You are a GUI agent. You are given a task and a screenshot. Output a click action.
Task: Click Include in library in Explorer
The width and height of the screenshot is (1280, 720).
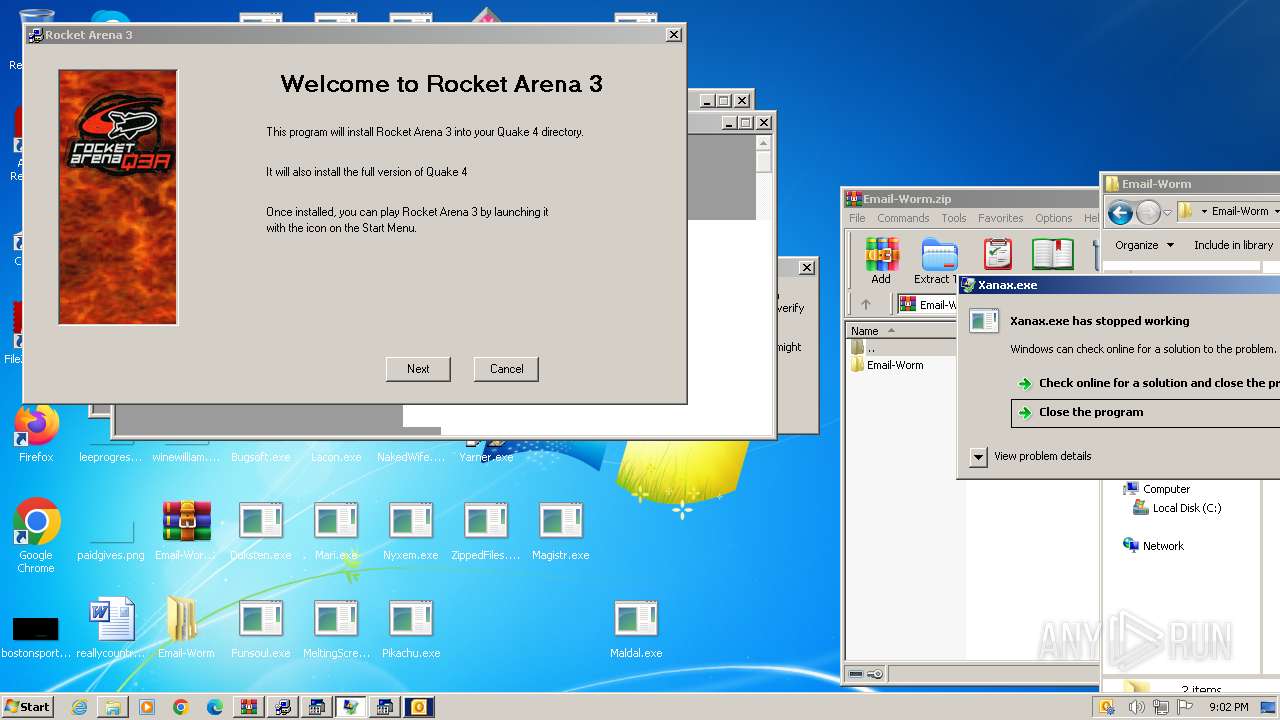coord(1233,245)
